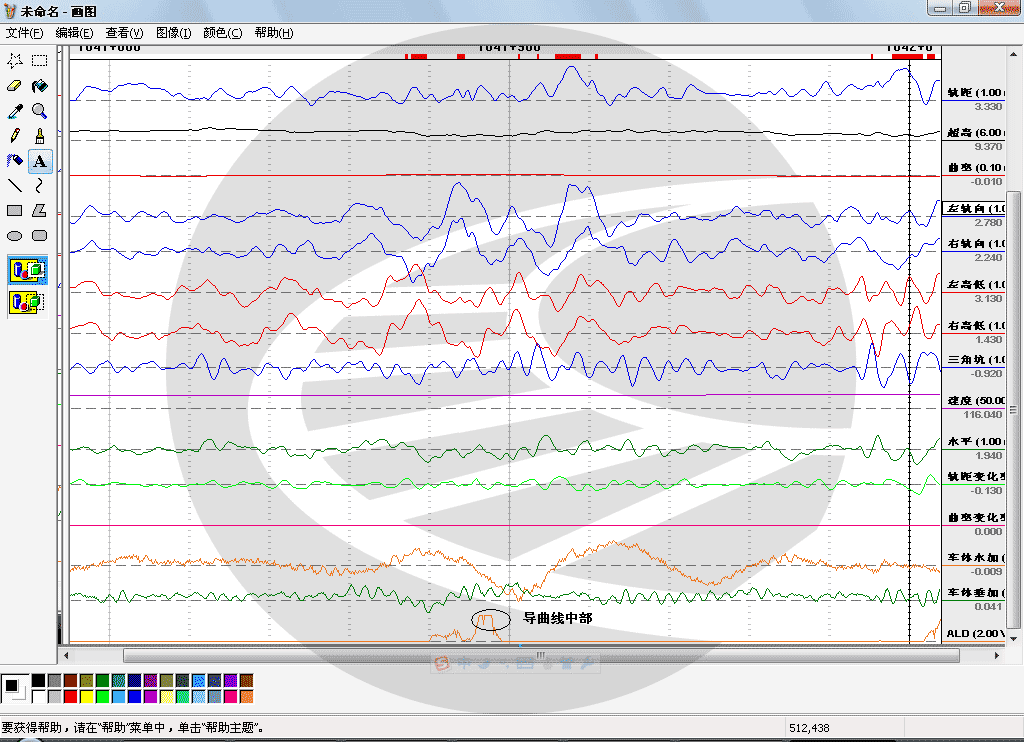1024x742 pixels.
Task: Choose the pencil tool
Action: click(15, 136)
